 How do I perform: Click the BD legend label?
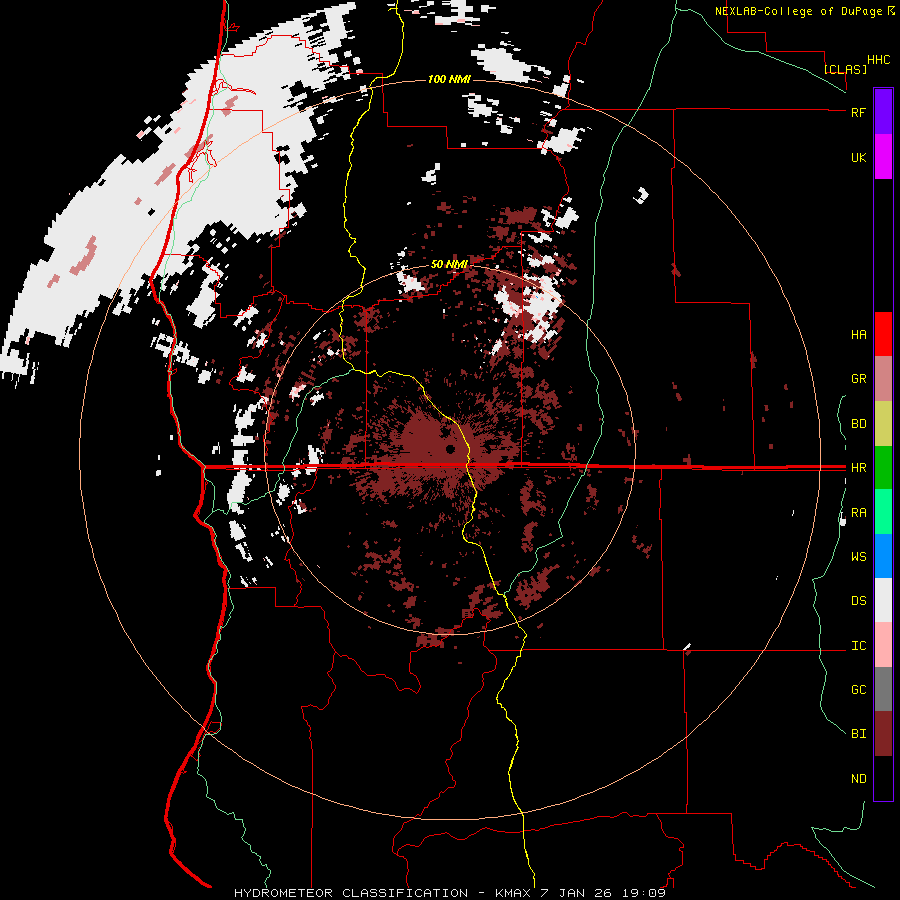858,424
